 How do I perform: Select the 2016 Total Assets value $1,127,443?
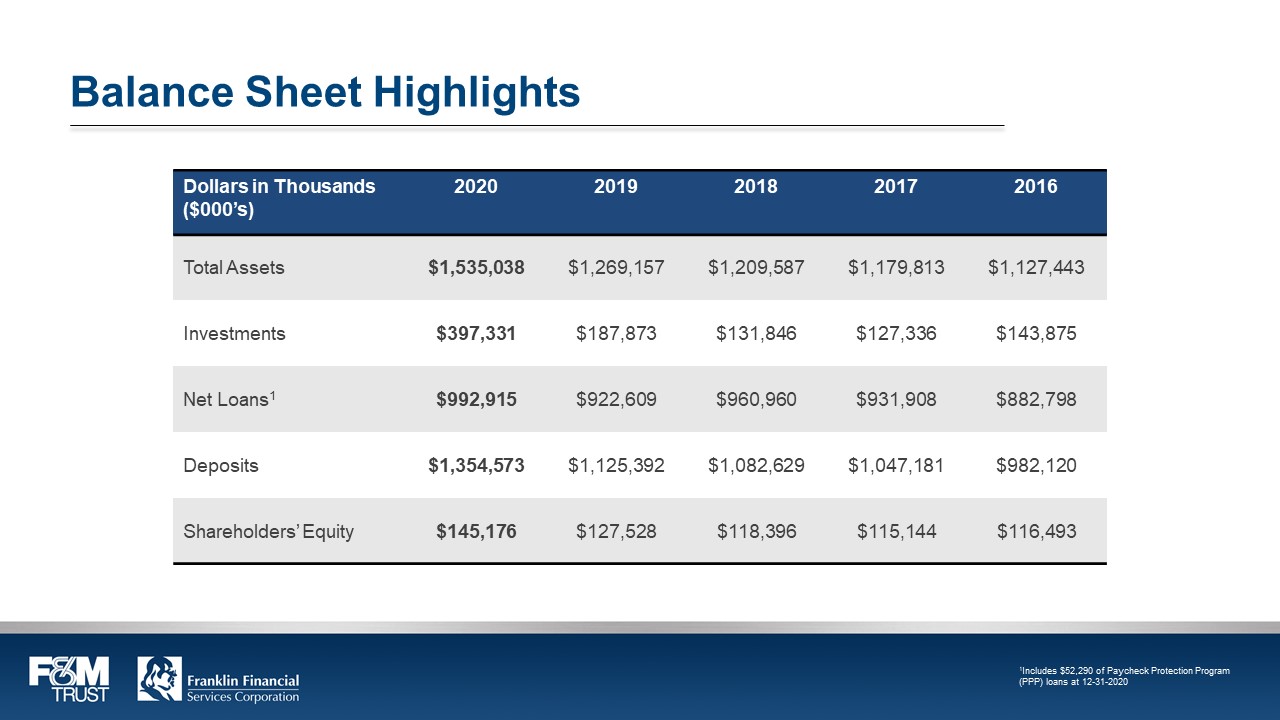(x=1036, y=268)
